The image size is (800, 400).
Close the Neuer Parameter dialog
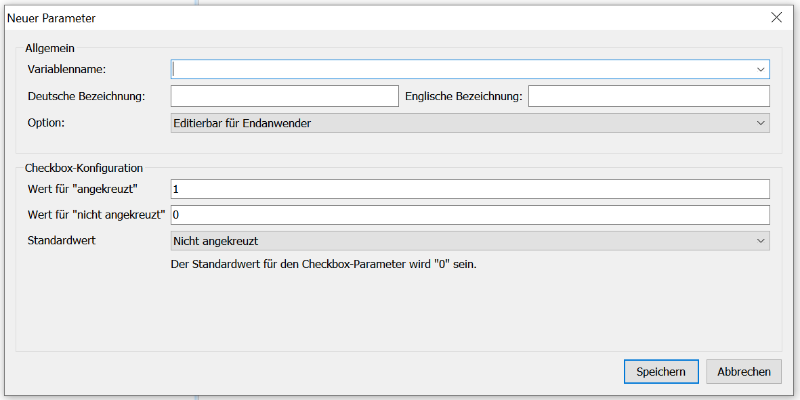pos(777,18)
